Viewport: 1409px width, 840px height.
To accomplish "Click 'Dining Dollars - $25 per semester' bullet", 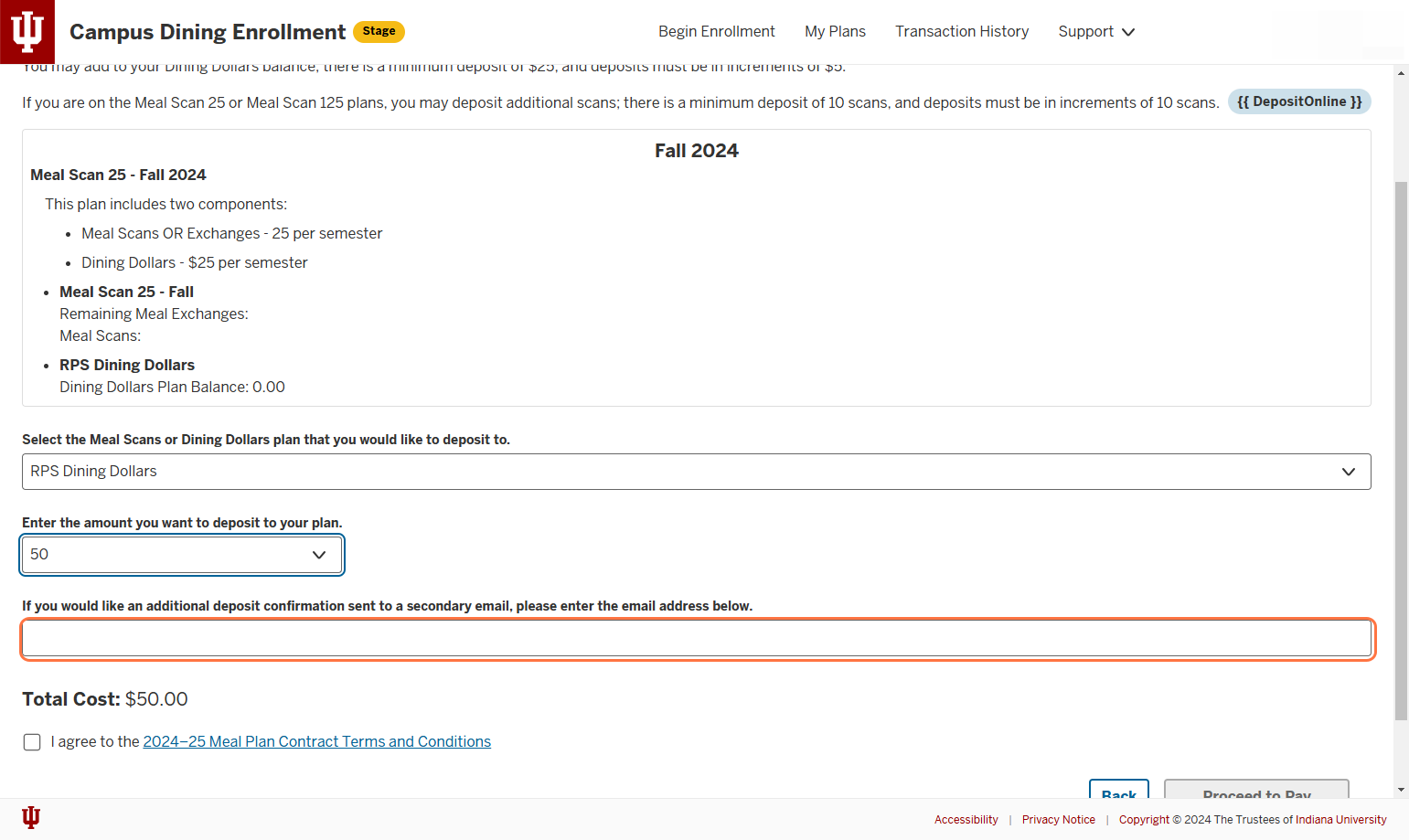I will tap(195, 263).
